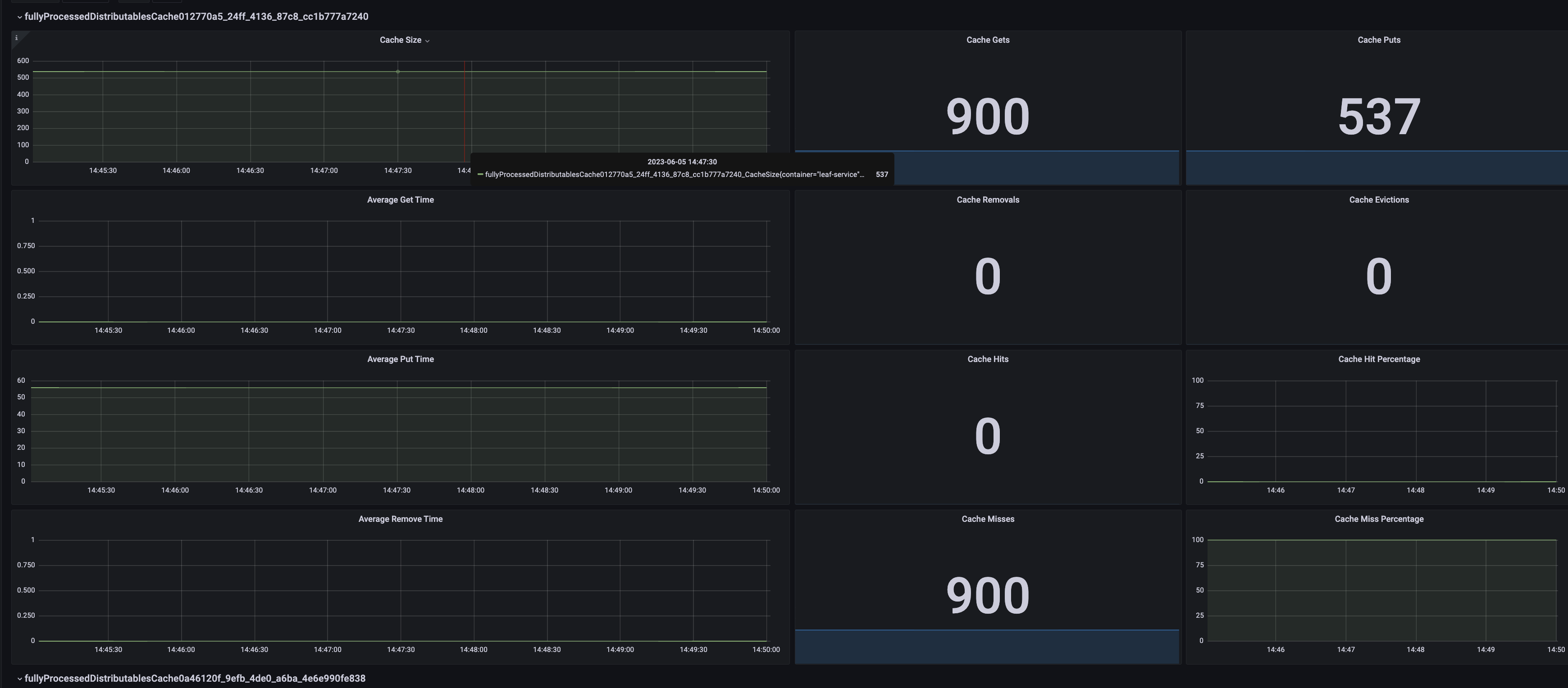This screenshot has width=1568, height=688.
Task: Open the Cache Removals panel title menu
Action: pyautogui.click(x=987, y=200)
